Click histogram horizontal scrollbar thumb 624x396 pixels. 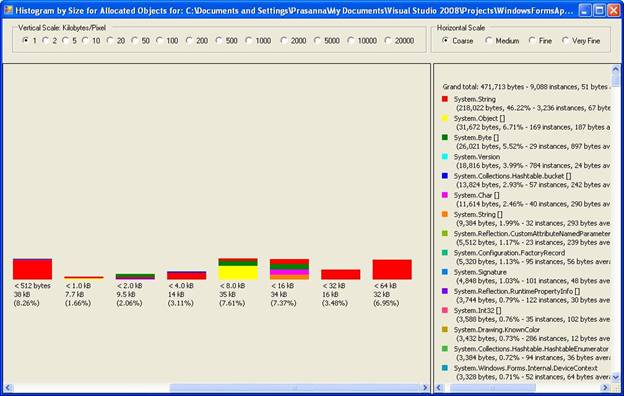pyautogui.click(x=294, y=387)
